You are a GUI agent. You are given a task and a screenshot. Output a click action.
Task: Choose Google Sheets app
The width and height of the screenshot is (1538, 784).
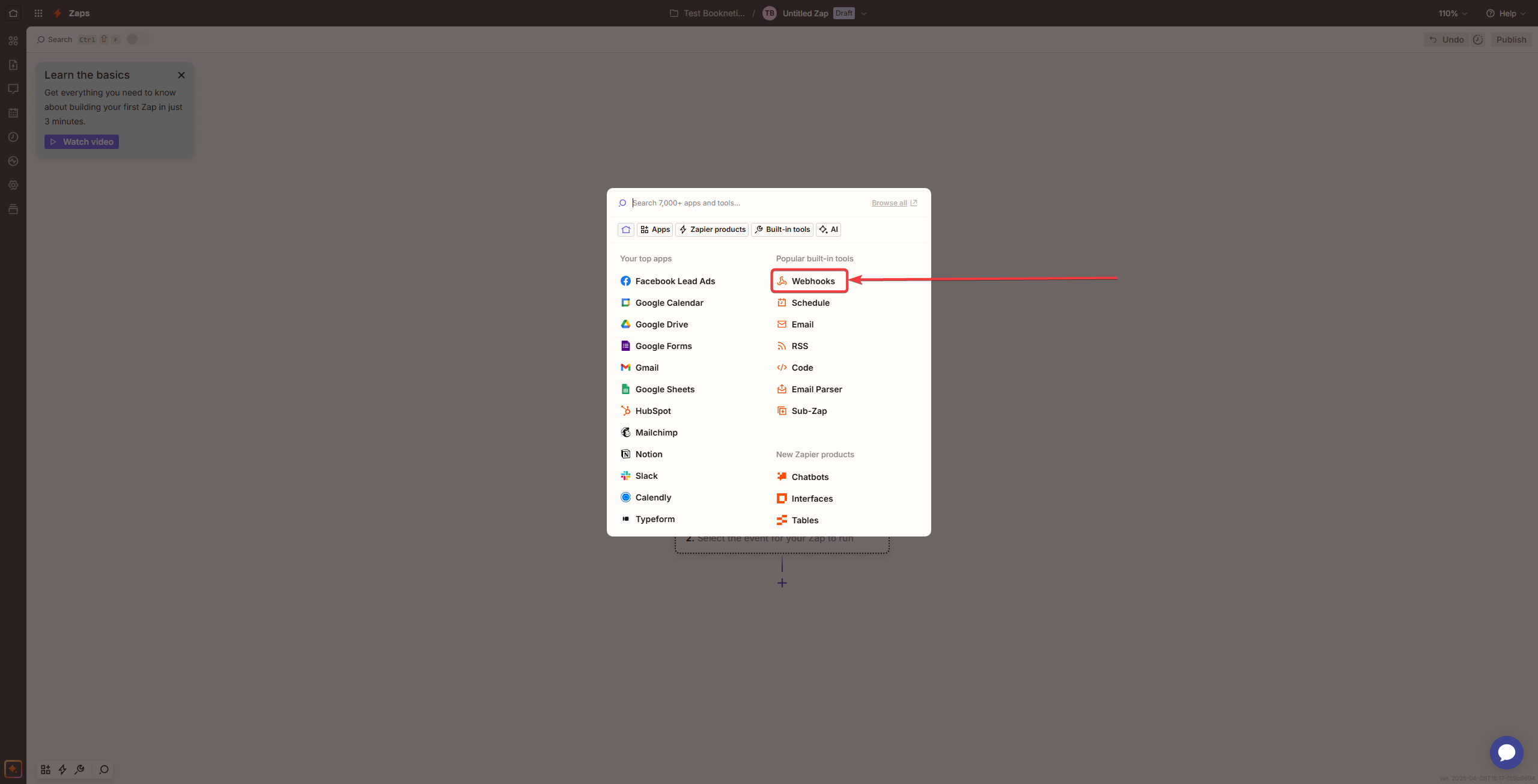657,389
